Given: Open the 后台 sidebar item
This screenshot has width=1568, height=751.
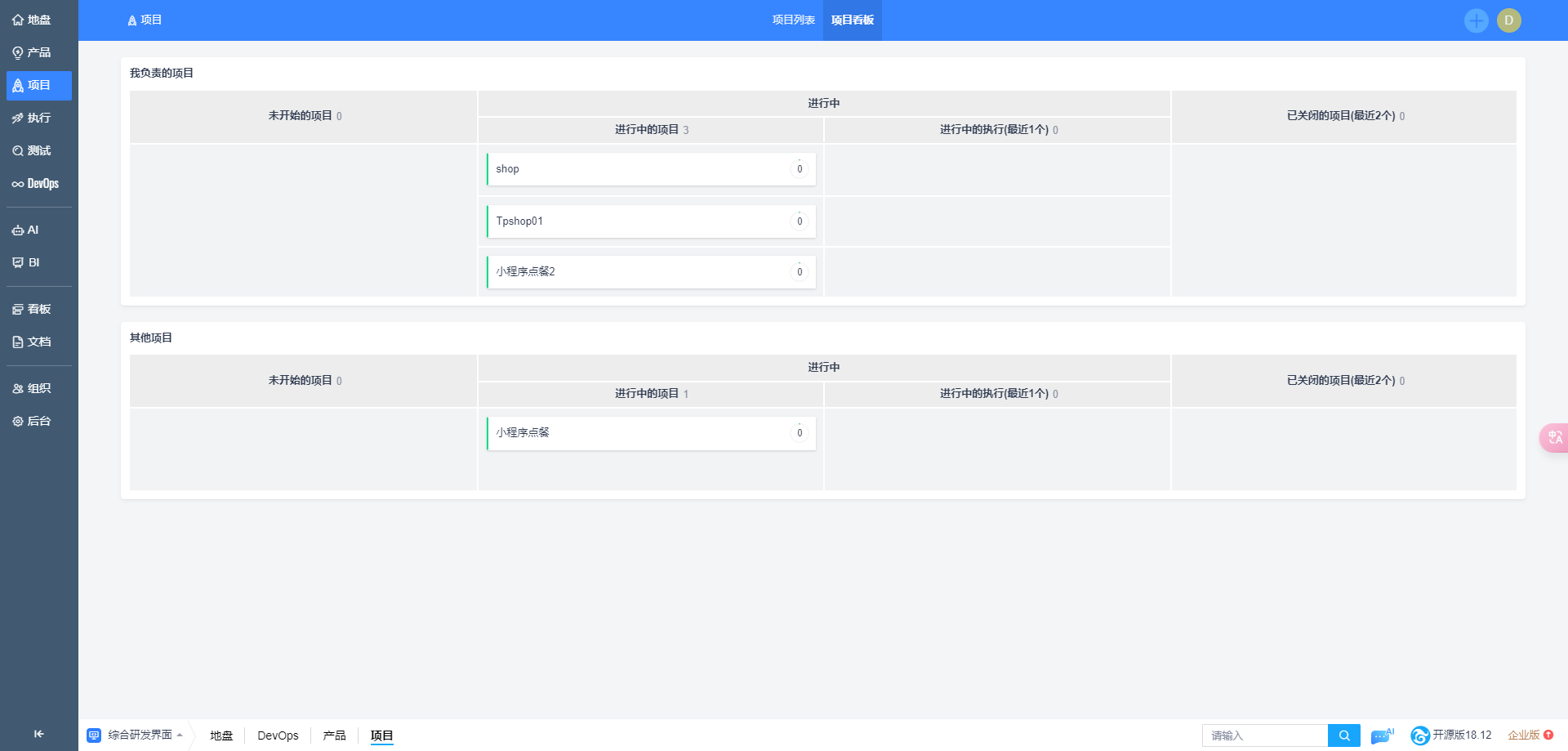Looking at the screenshot, I should tap(38, 421).
